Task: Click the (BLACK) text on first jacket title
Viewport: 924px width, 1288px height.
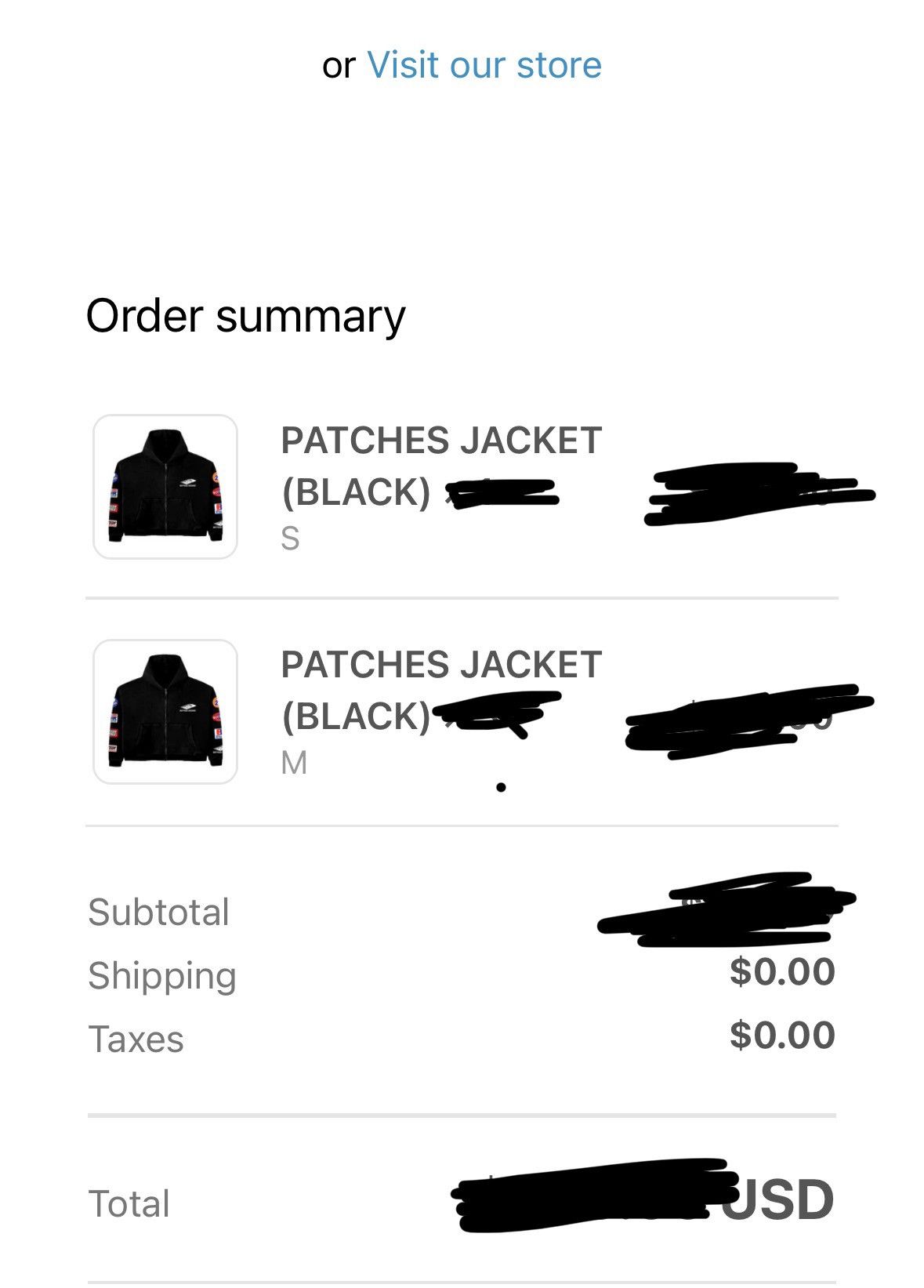Action: pyautogui.click(x=354, y=492)
